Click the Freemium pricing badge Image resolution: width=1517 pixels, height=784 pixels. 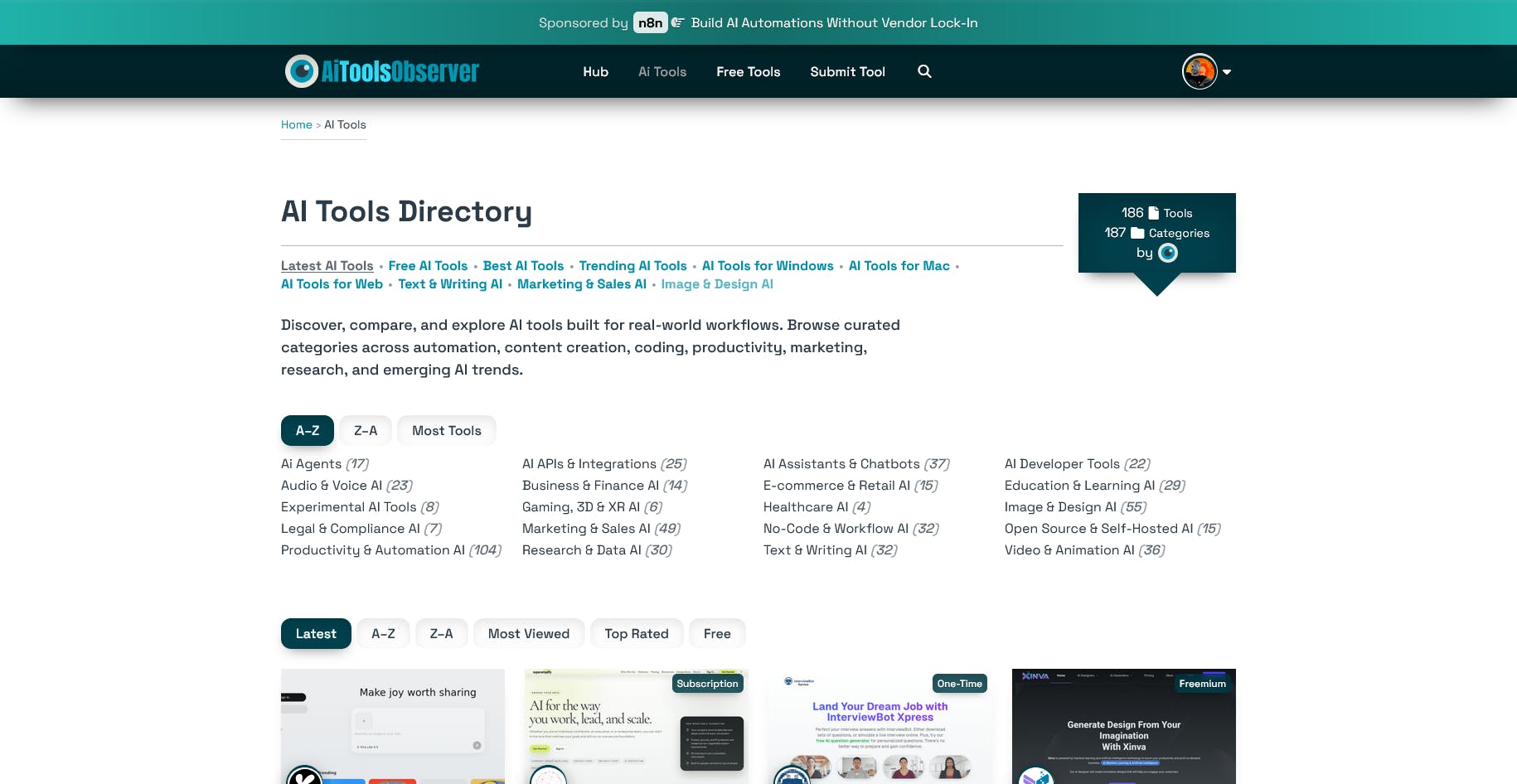(1202, 684)
